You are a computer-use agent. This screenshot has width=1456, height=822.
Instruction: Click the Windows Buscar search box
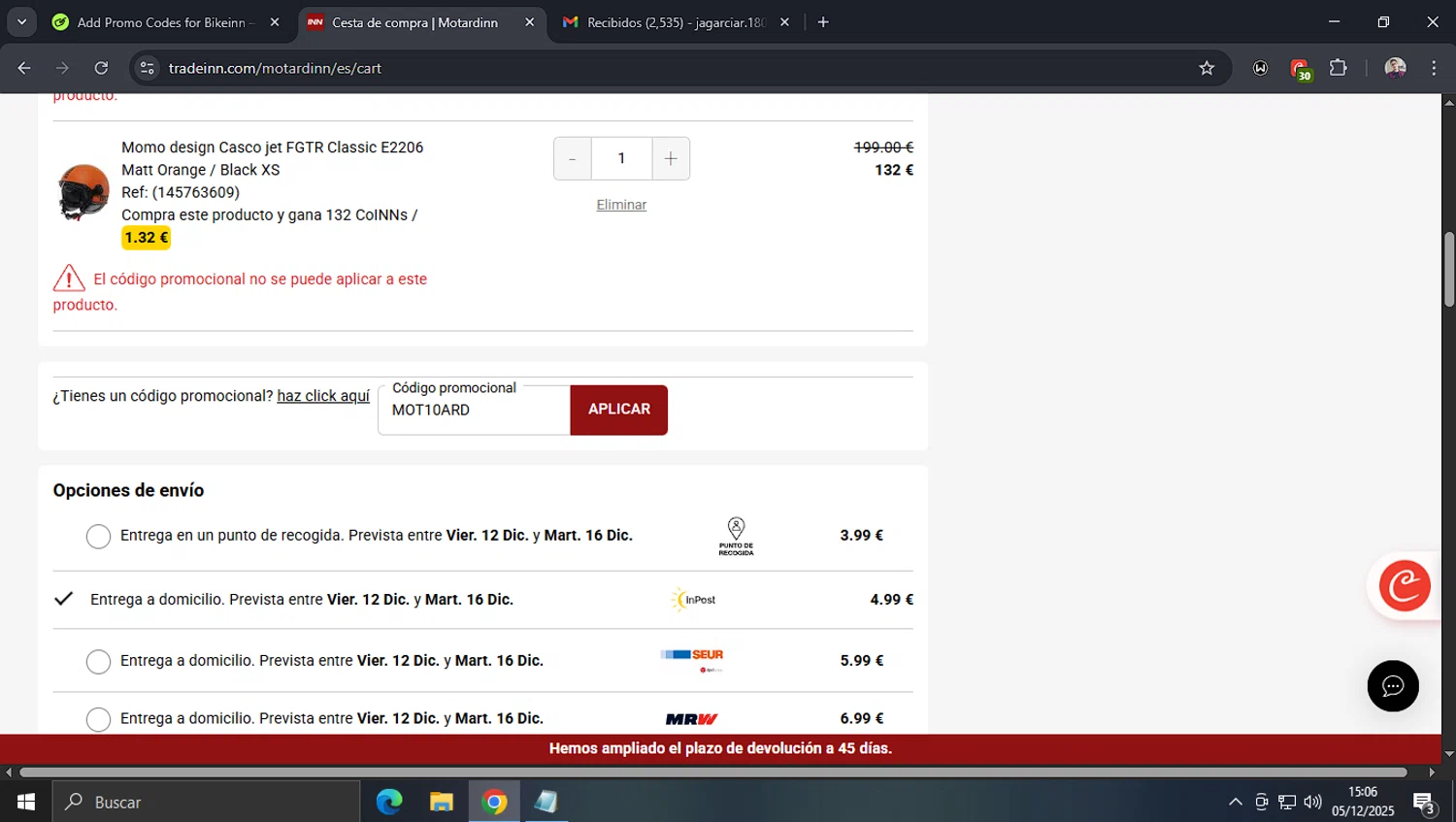(206, 802)
